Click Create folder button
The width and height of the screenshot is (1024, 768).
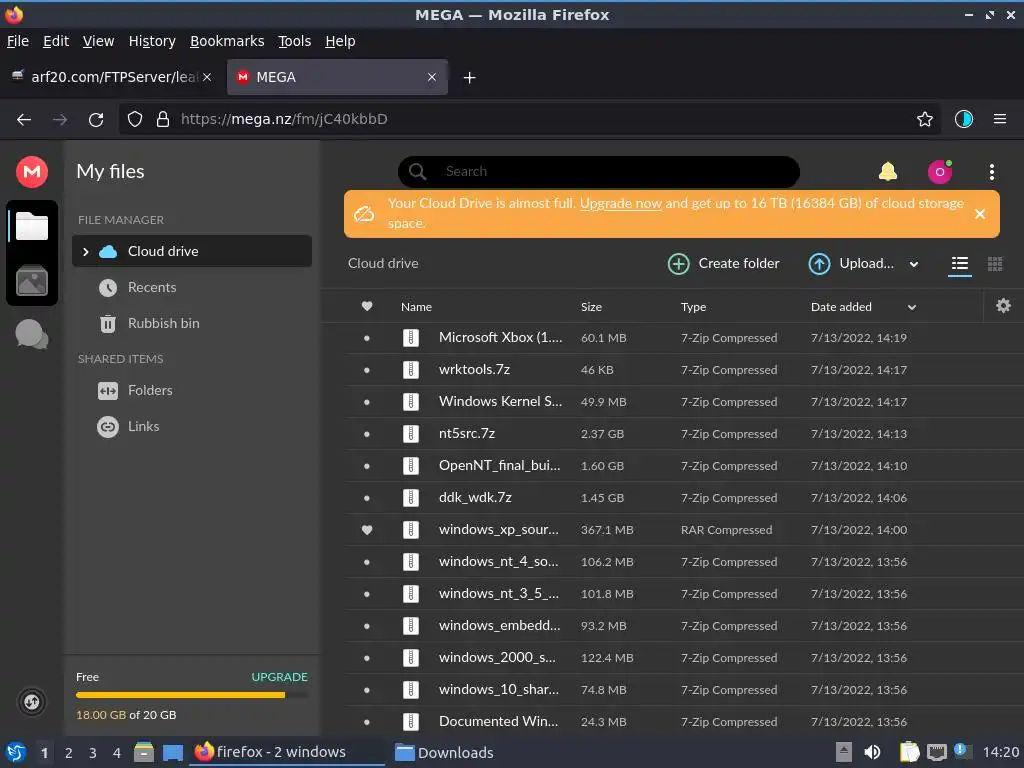pyautogui.click(x=724, y=264)
